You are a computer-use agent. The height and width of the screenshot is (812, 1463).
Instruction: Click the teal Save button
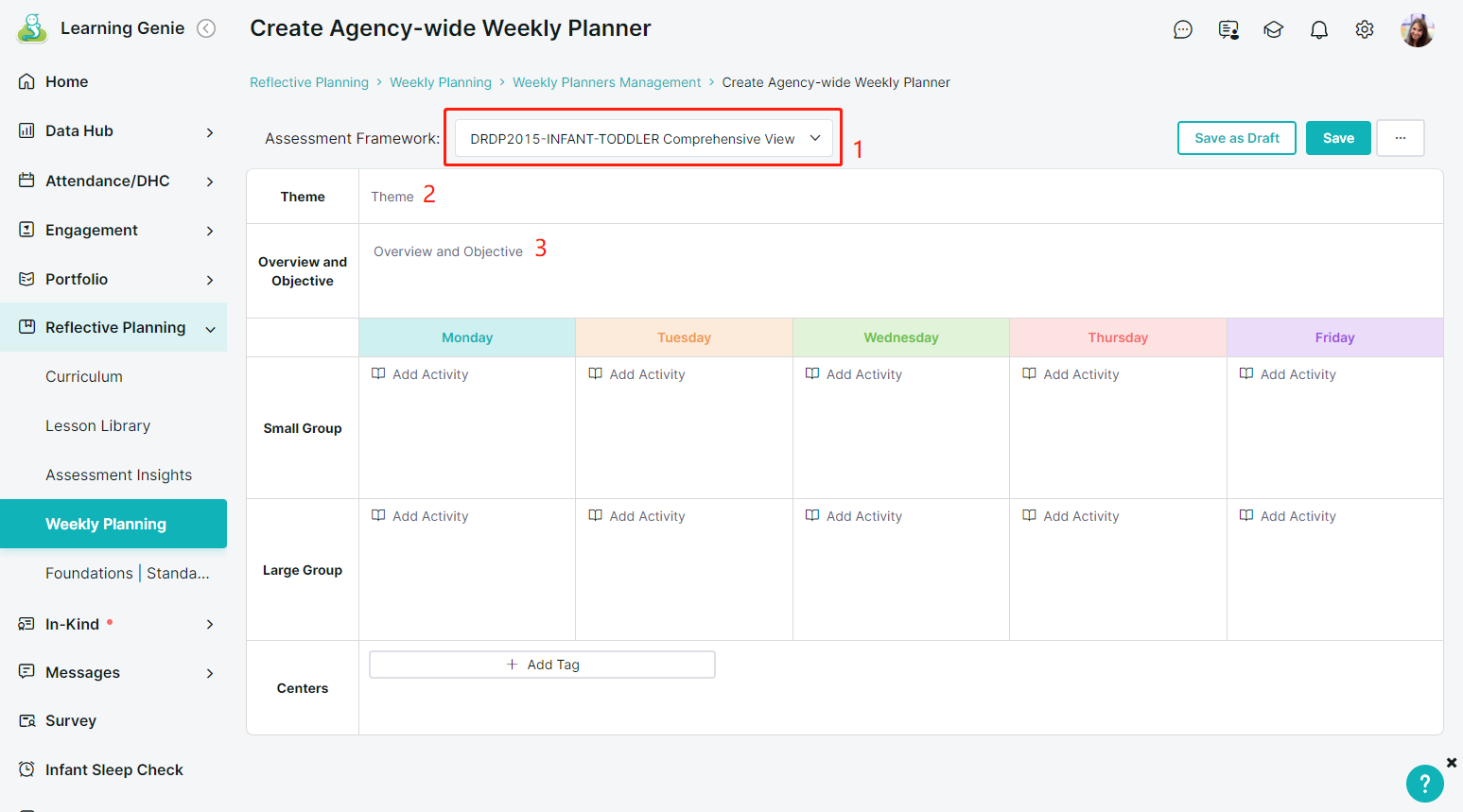pyautogui.click(x=1338, y=138)
